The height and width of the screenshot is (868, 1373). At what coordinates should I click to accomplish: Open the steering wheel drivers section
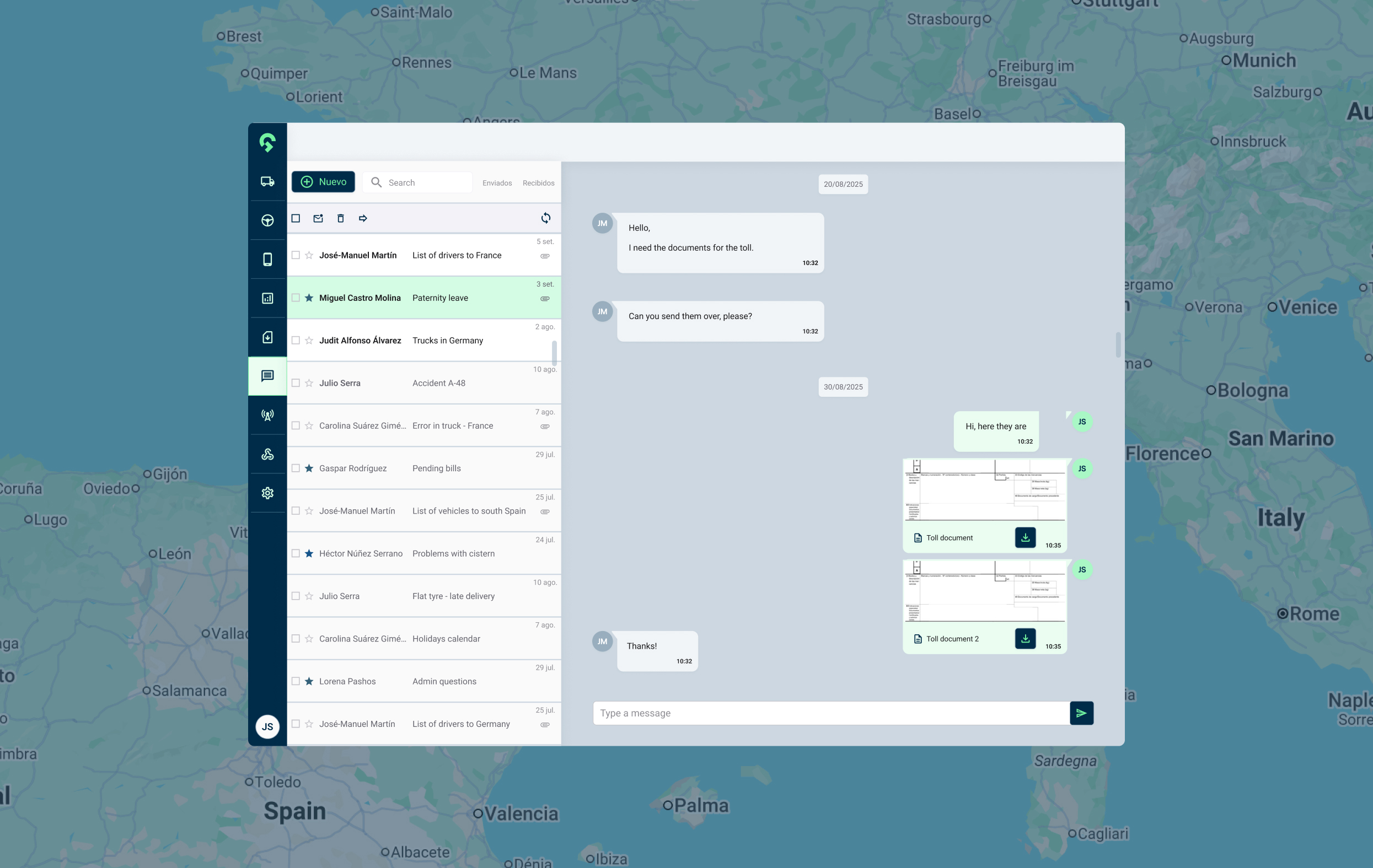click(x=267, y=220)
